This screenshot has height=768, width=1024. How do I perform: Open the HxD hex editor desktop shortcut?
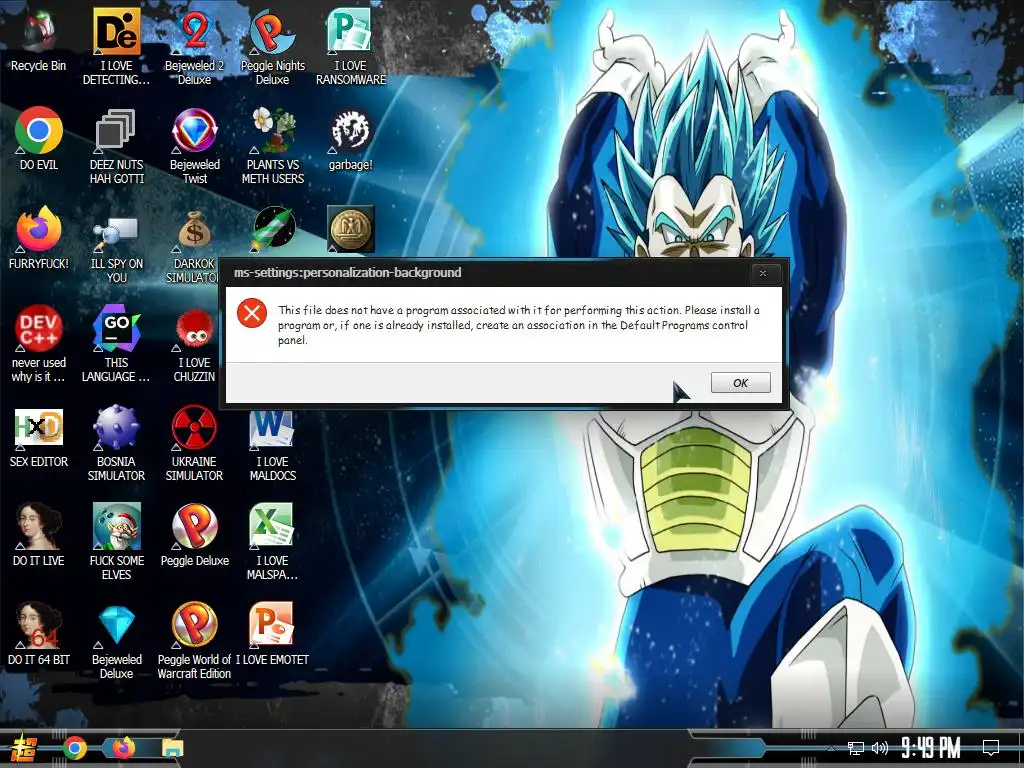(39, 436)
